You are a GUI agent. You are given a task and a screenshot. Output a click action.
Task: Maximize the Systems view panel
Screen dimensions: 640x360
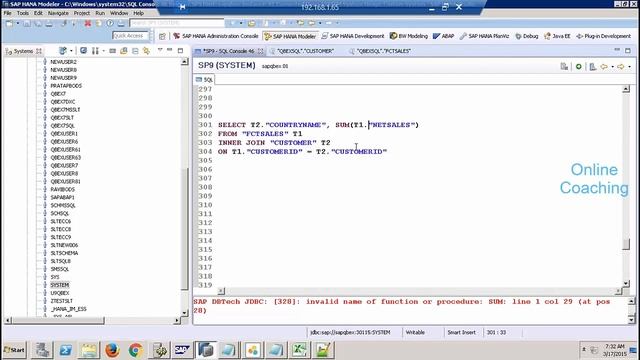180,50
